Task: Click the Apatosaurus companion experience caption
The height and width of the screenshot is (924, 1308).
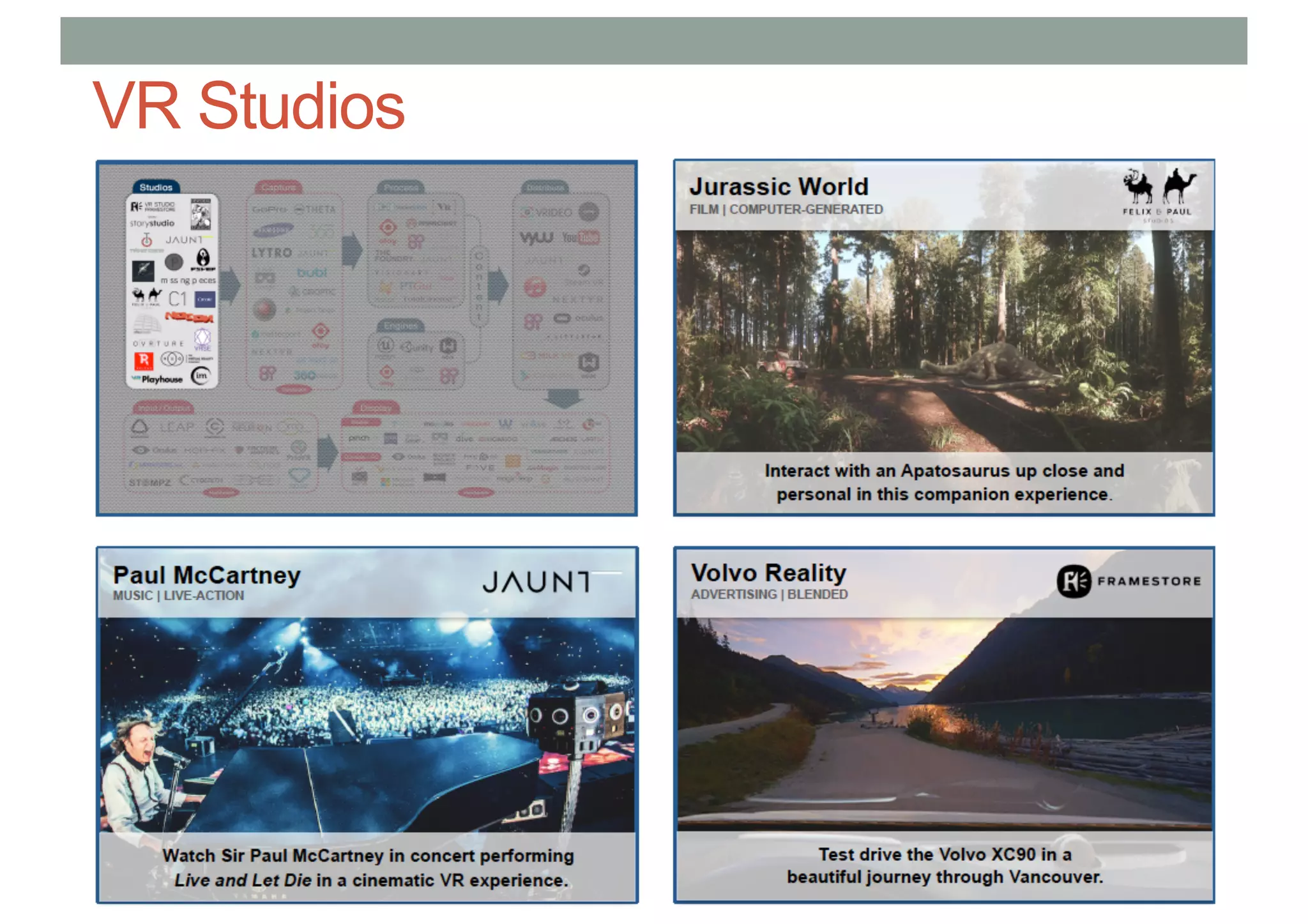Action: 944,482
